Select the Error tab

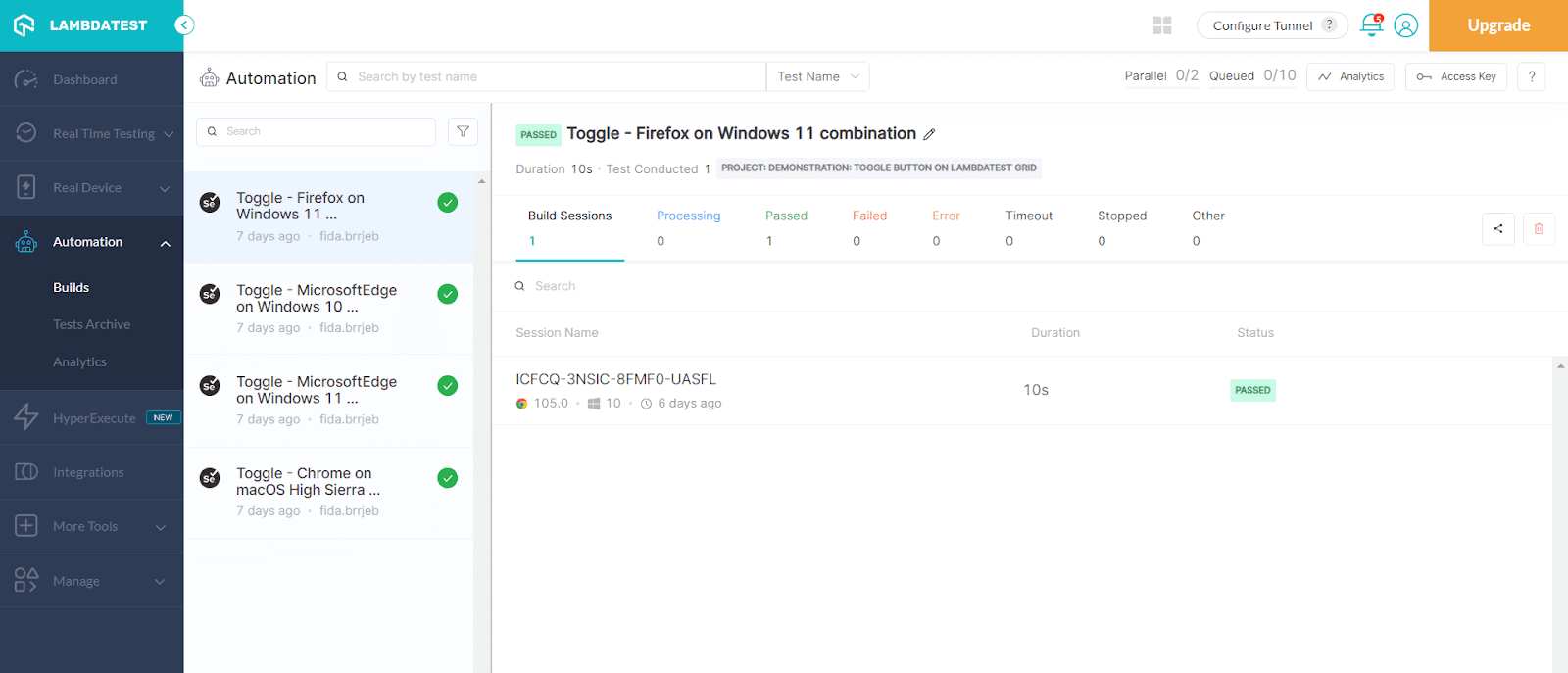[x=946, y=228]
